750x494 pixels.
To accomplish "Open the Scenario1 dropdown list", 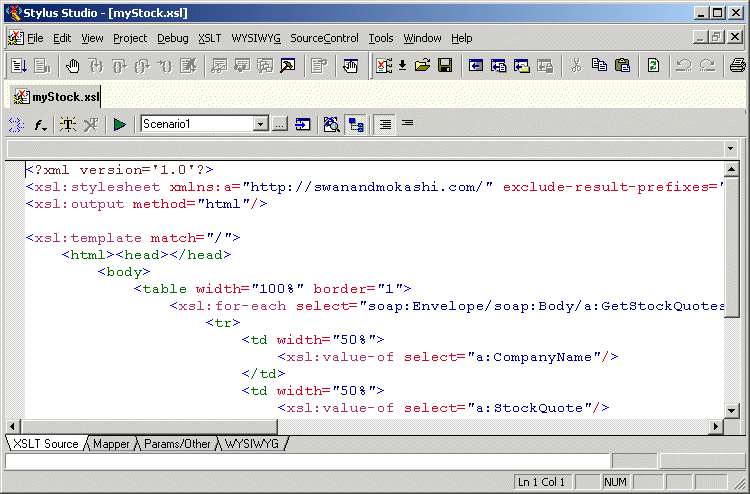I will [x=260, y=125].
